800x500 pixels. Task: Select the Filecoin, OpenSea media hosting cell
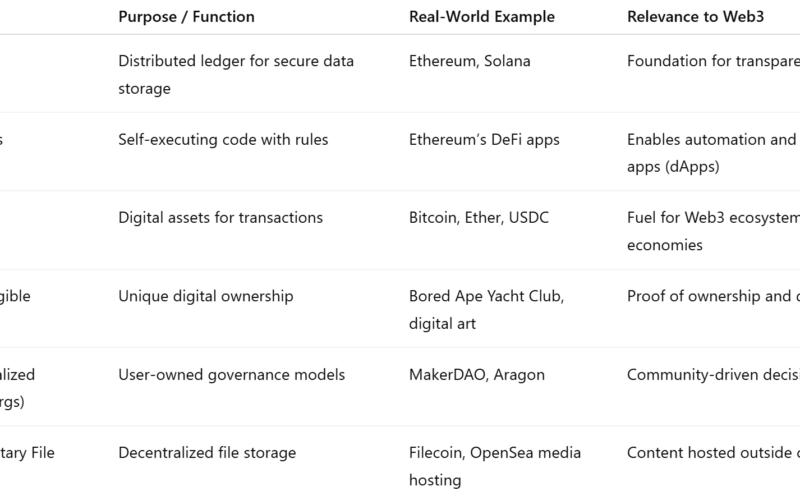(495, 466)
